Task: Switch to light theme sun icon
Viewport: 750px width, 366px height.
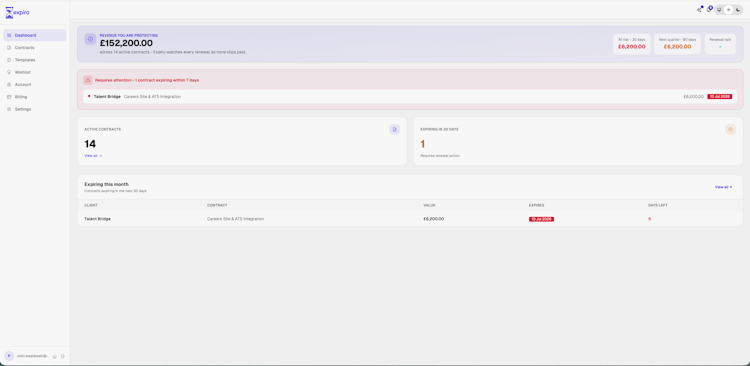Action: [728, 10]
